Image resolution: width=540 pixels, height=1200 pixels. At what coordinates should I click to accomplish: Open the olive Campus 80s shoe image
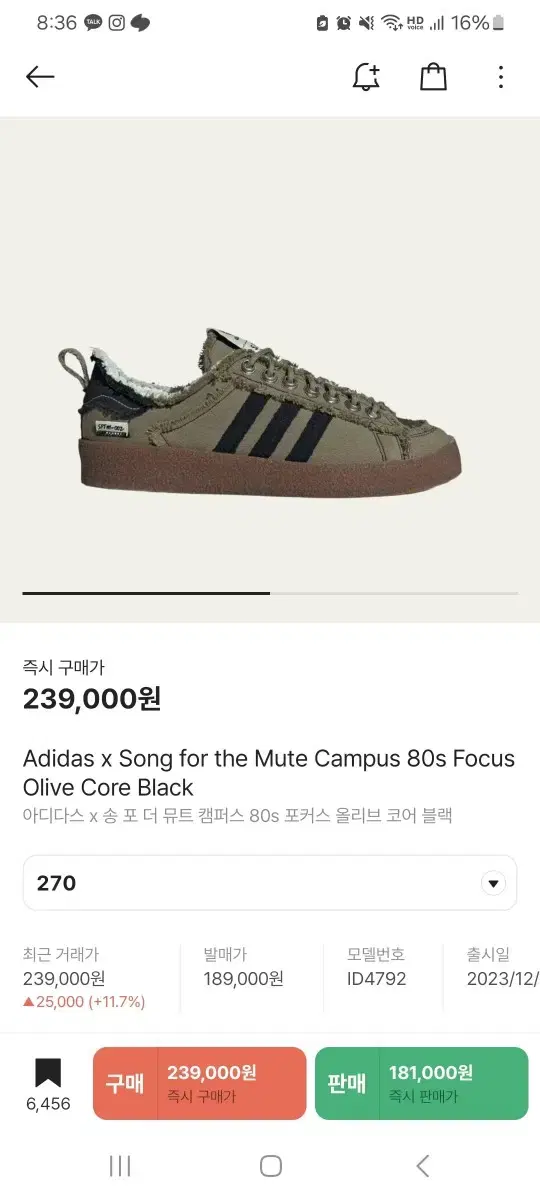[260, 410]
